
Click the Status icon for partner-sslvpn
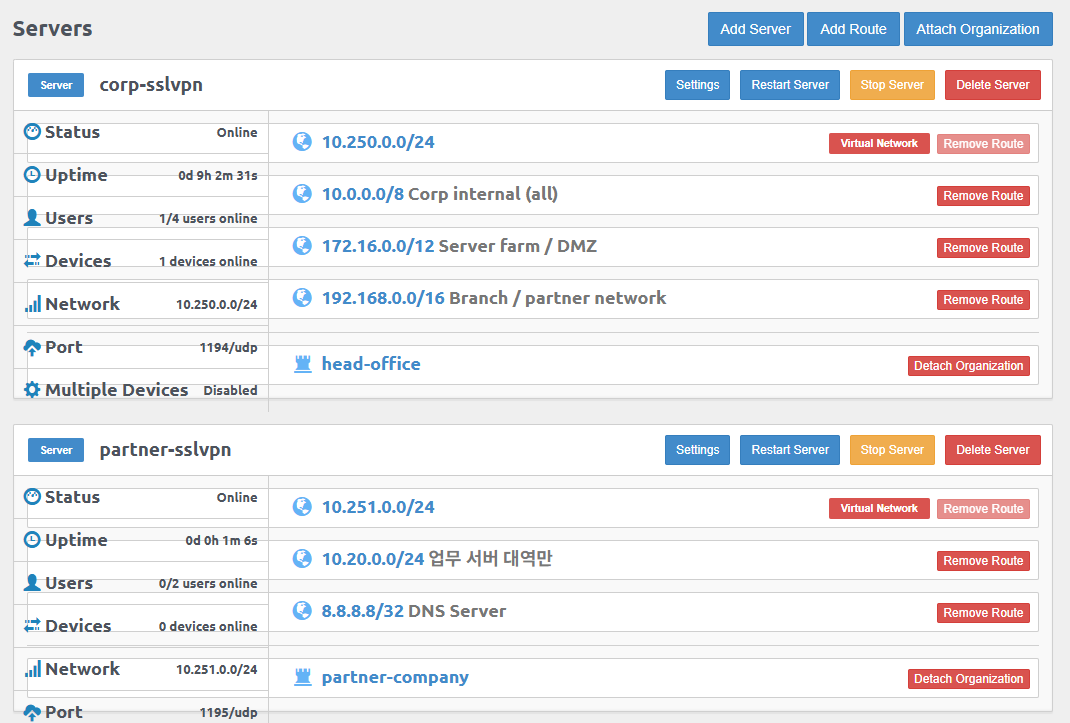[32, 497]
